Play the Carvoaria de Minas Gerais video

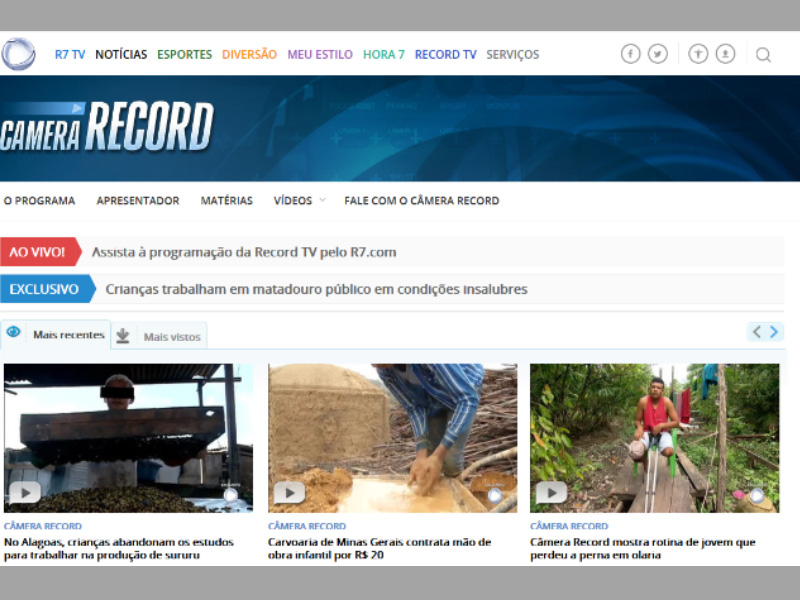point(289,492)
